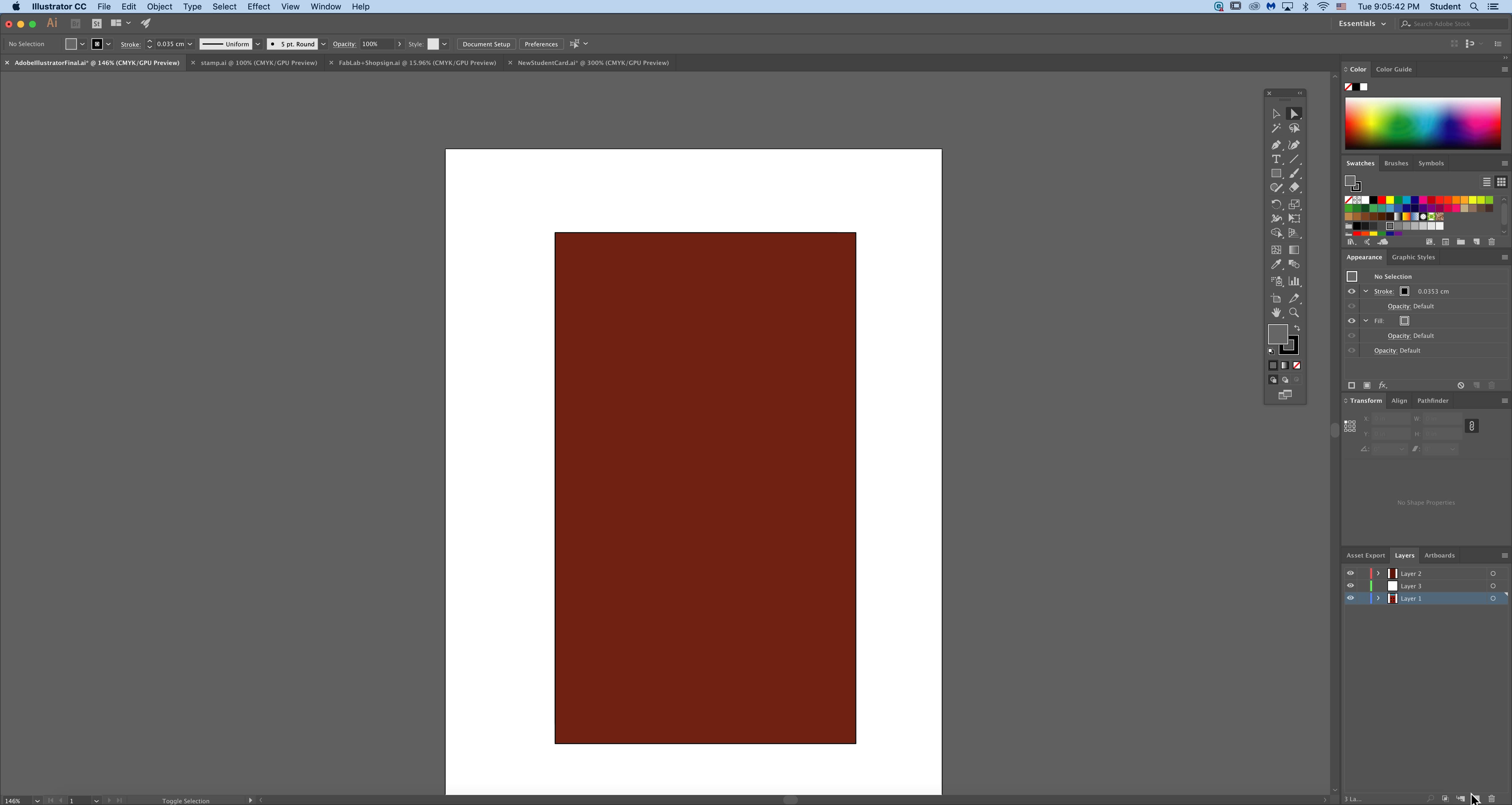Collapse Stroke attribute in Appearance panel

coord(1366,291)
